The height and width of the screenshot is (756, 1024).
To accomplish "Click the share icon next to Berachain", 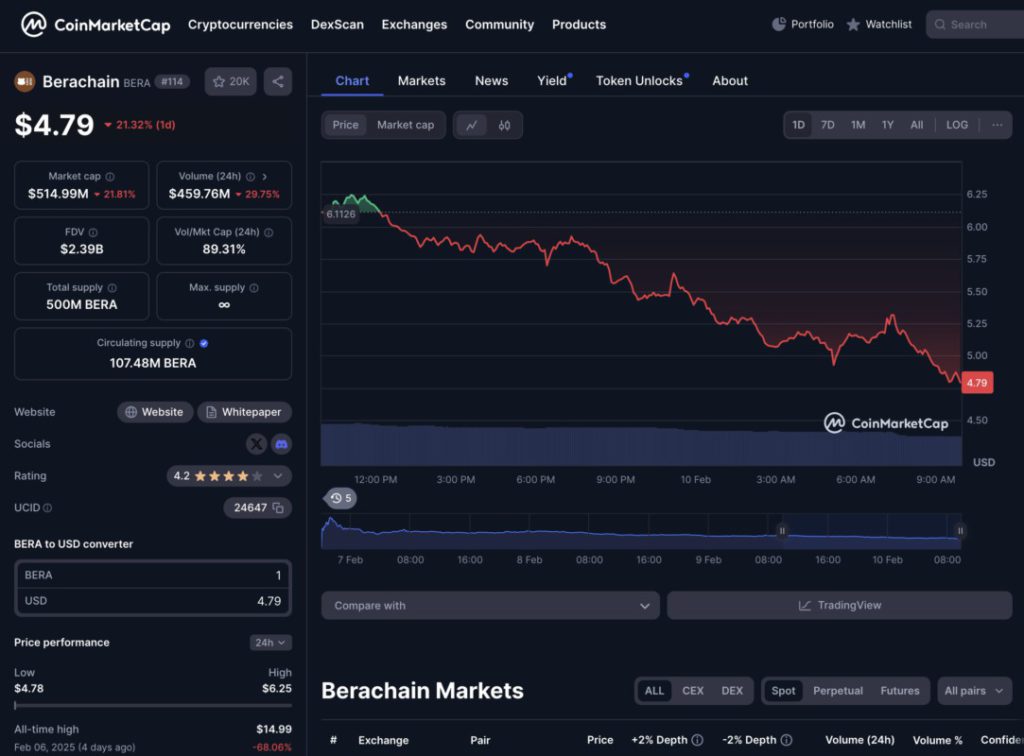I will coord(278,82).
